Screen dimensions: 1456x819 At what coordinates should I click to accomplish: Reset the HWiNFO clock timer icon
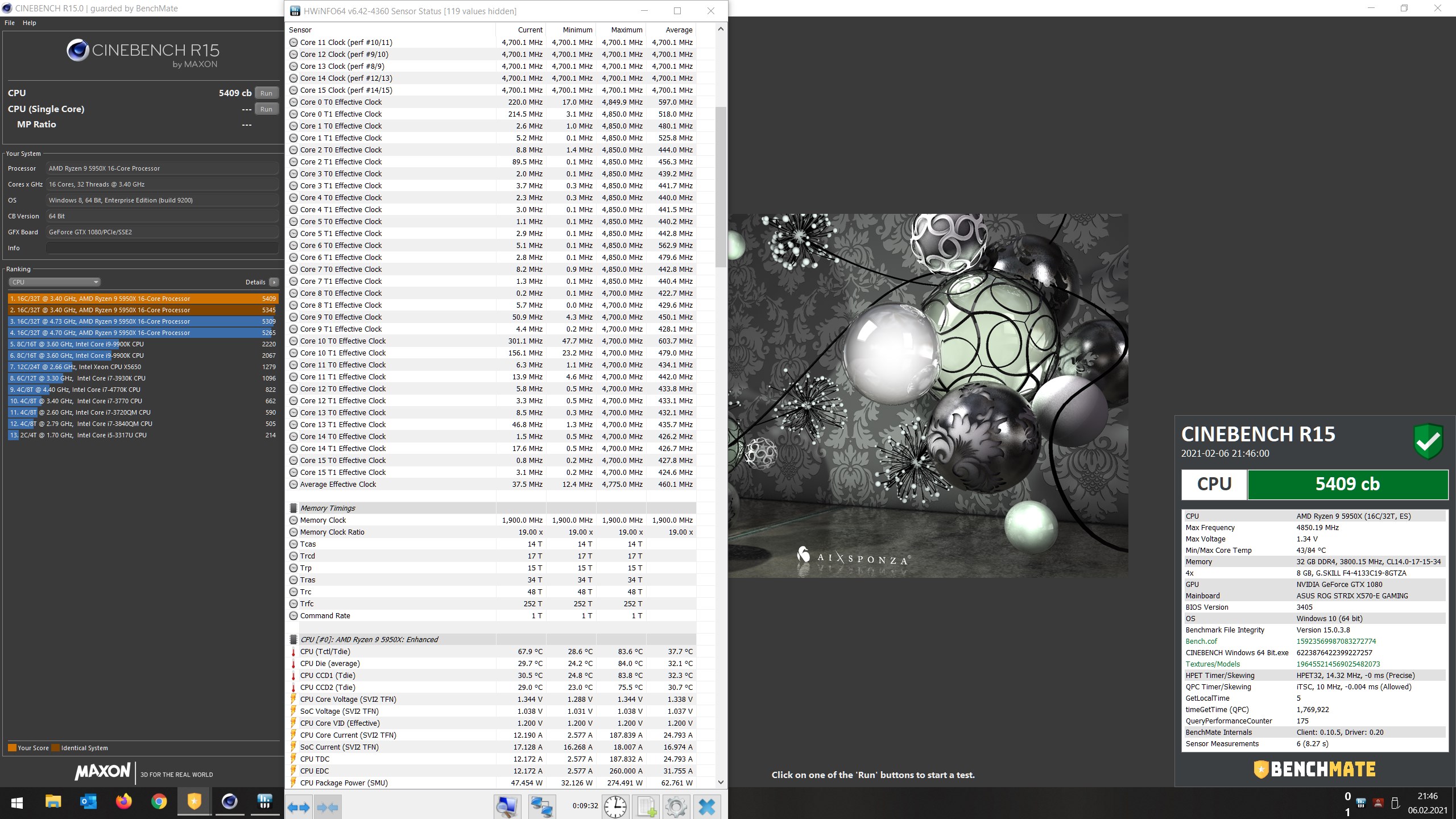point(615,806)
